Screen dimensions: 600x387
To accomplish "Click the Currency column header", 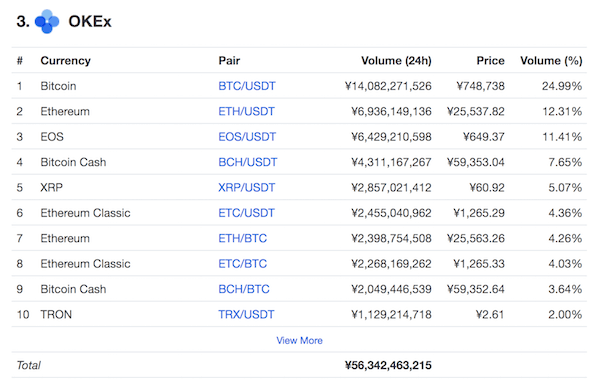I will coord(66,61).
